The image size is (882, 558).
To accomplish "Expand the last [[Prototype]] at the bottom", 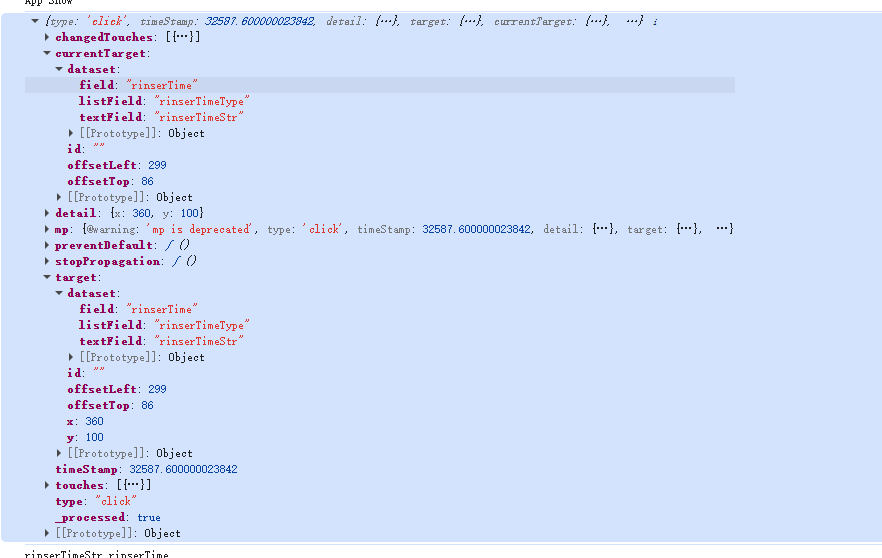I will point(48,533).
